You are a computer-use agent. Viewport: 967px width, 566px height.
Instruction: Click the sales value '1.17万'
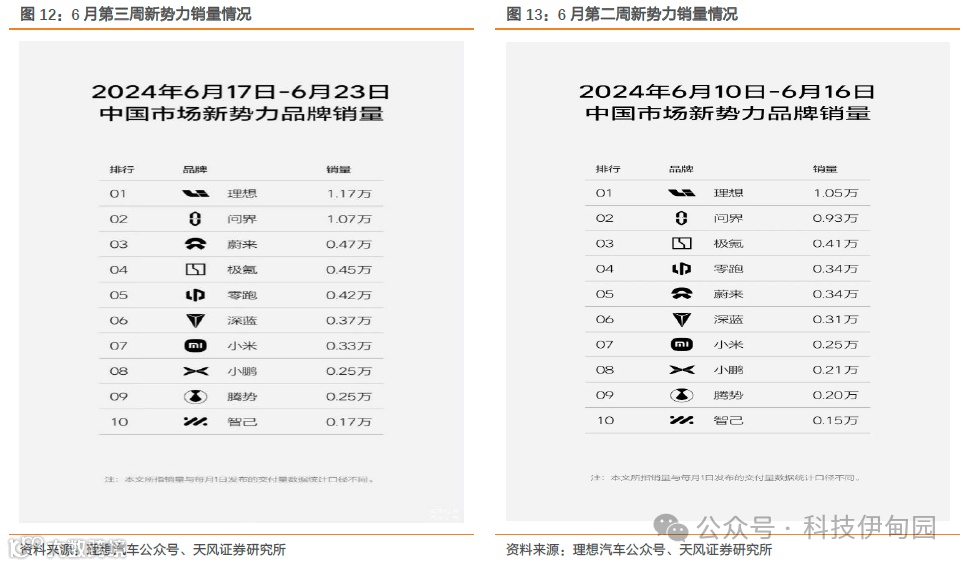[x=349, y=194]
